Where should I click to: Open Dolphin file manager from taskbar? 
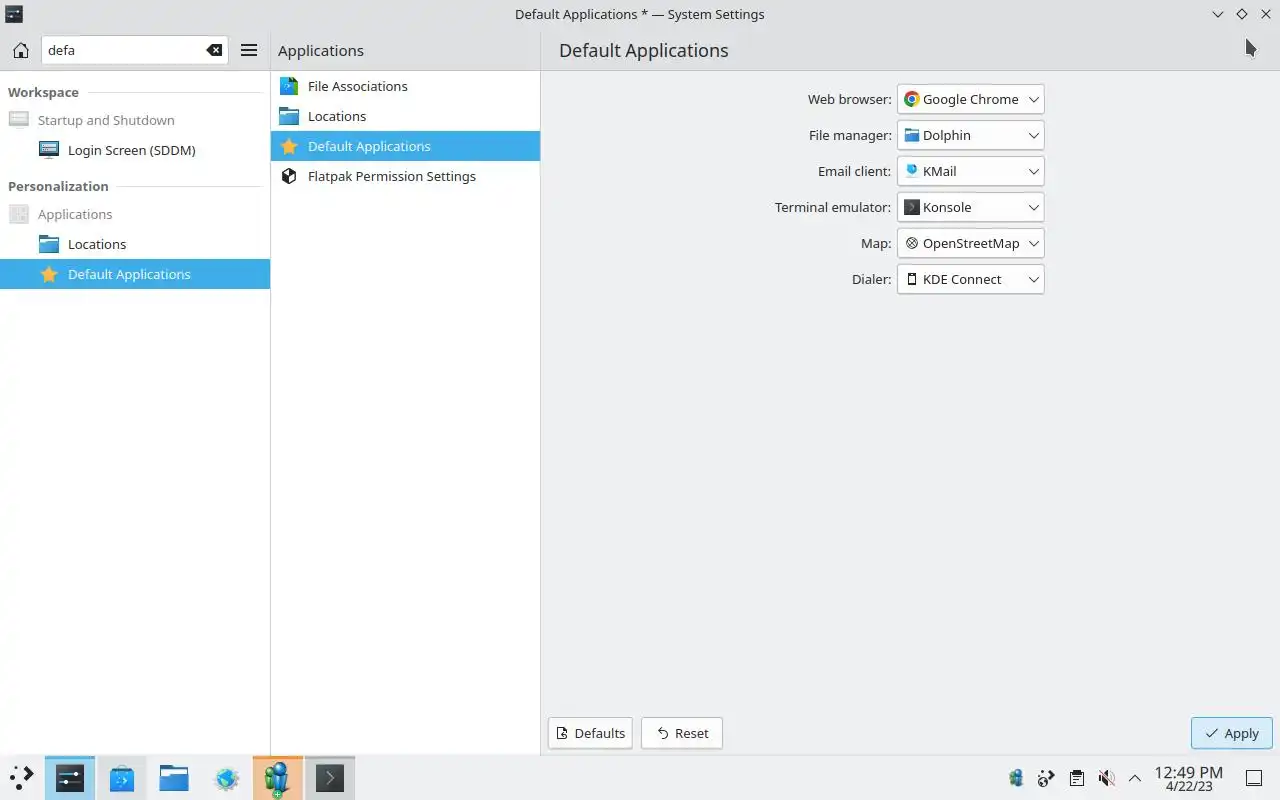[174, 778]
